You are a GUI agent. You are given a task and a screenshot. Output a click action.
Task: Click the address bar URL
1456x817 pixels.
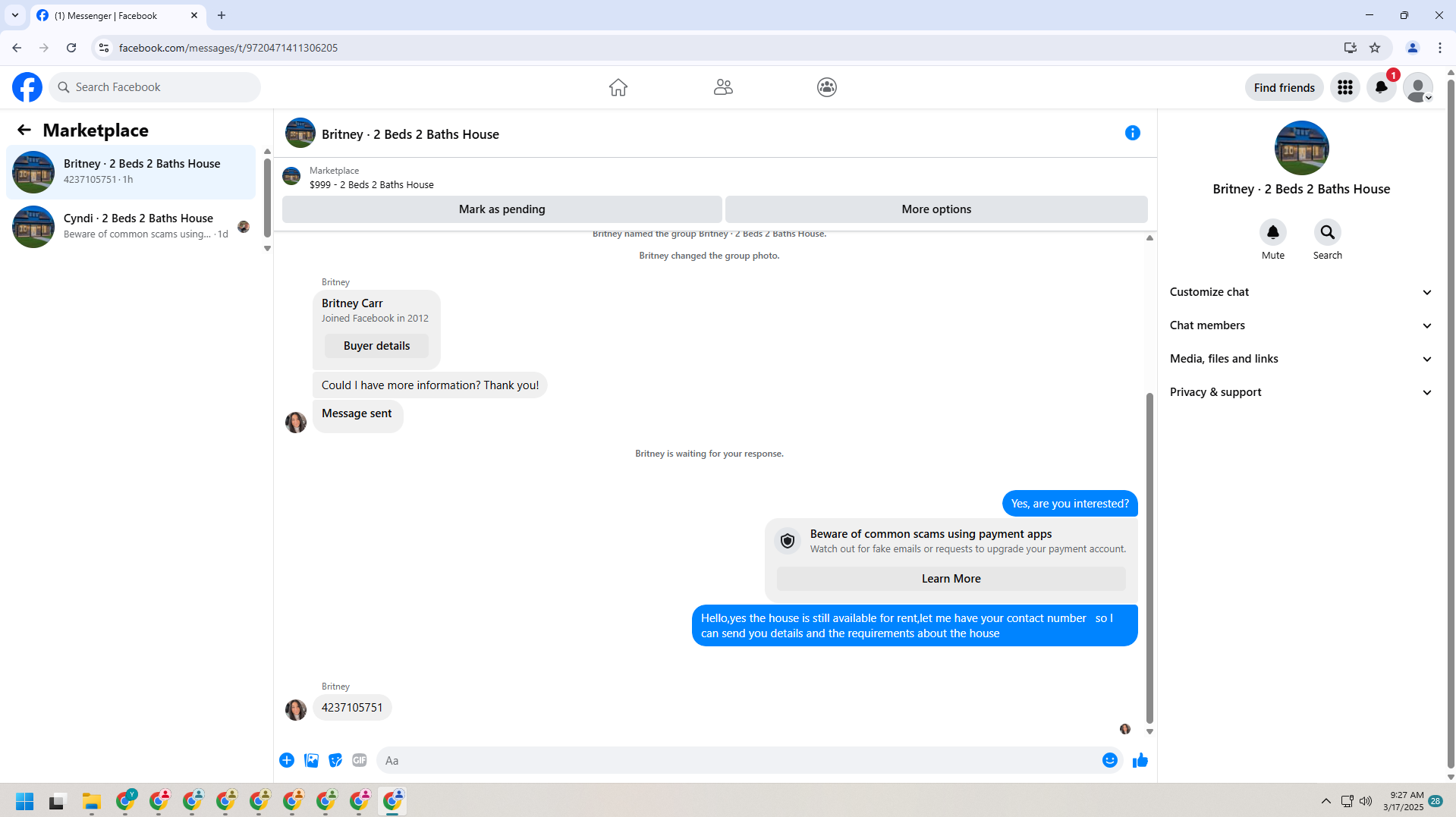(228, 48)
